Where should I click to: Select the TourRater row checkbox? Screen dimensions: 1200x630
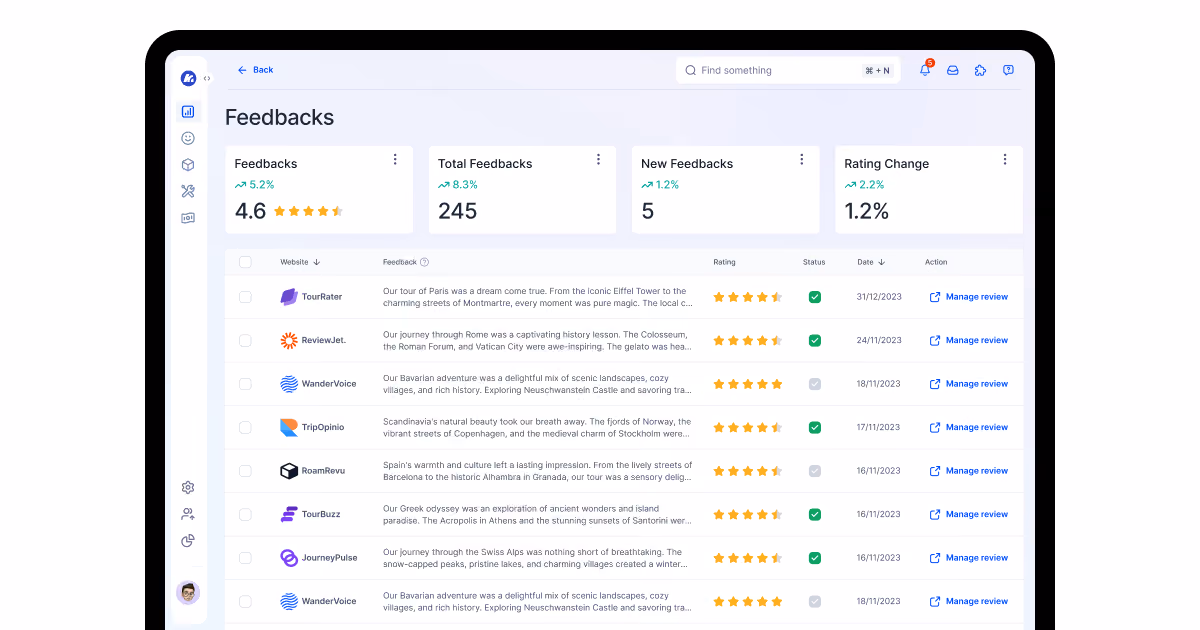[x=245, y=297]
